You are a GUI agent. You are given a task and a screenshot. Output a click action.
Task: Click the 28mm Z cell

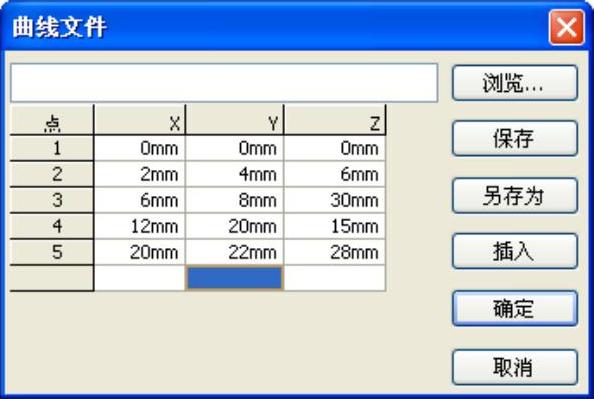pyautogui.click(x=335, y=252)
